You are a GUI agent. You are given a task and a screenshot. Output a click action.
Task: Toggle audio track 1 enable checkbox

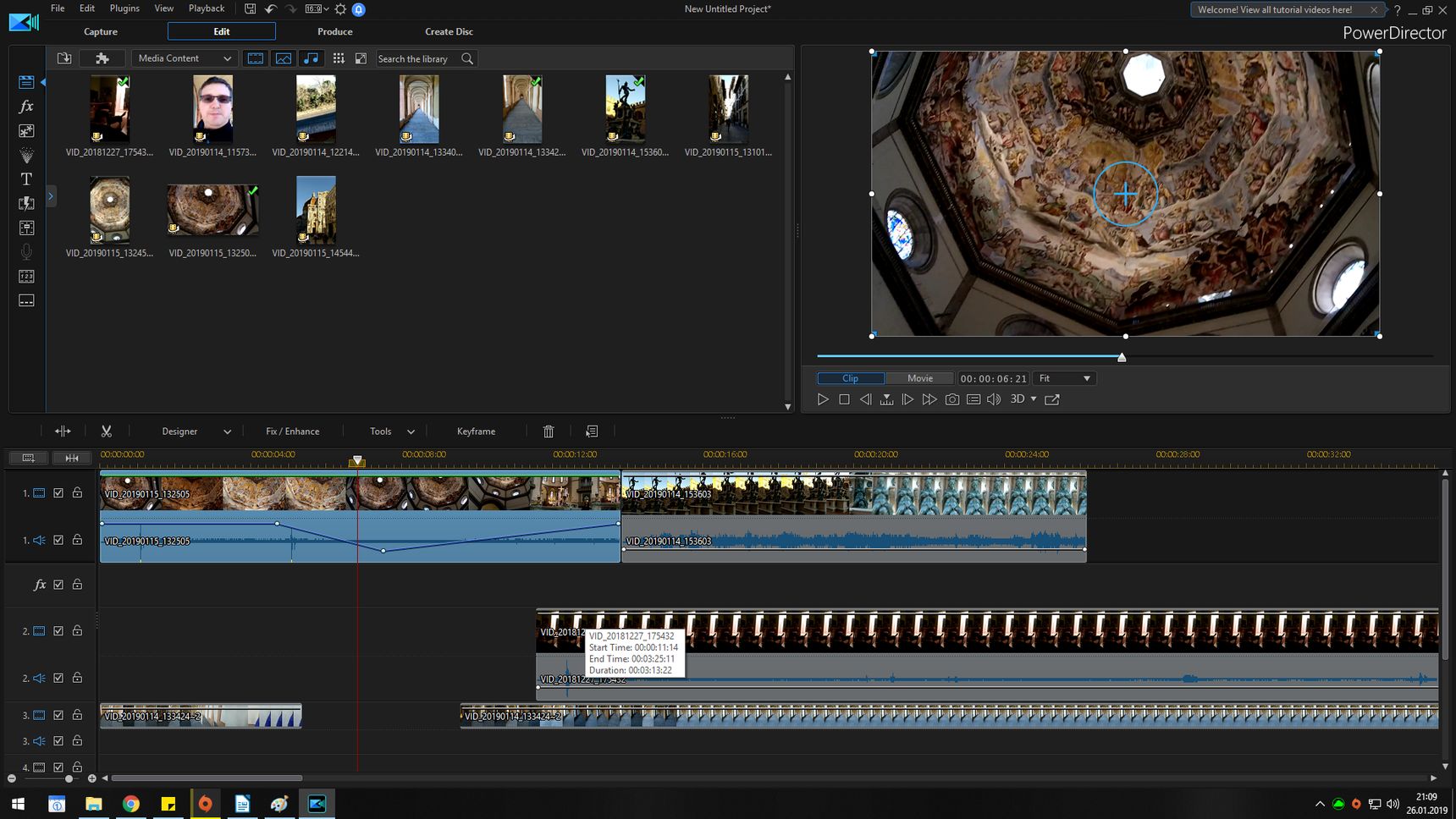coord(58,540)
